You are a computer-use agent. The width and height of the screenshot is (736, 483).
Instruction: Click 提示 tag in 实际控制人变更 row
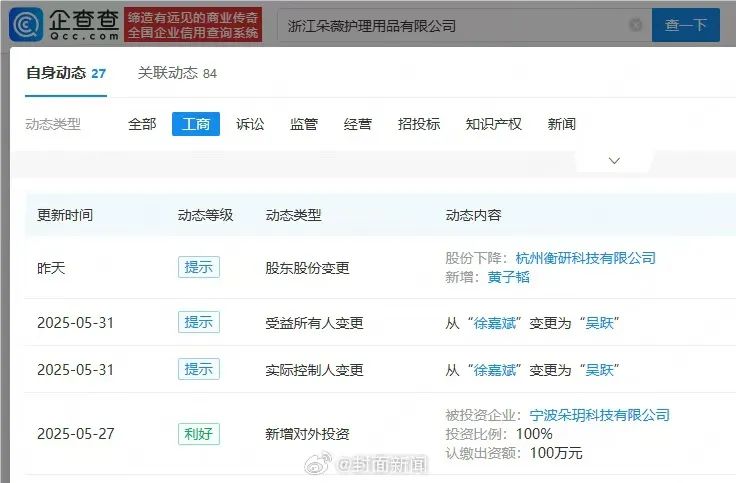(x=199, y=369)
